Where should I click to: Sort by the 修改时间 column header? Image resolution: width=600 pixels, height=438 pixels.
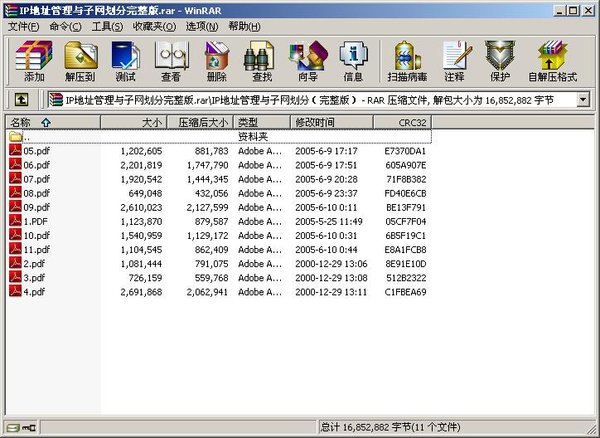tap(332, 122)
